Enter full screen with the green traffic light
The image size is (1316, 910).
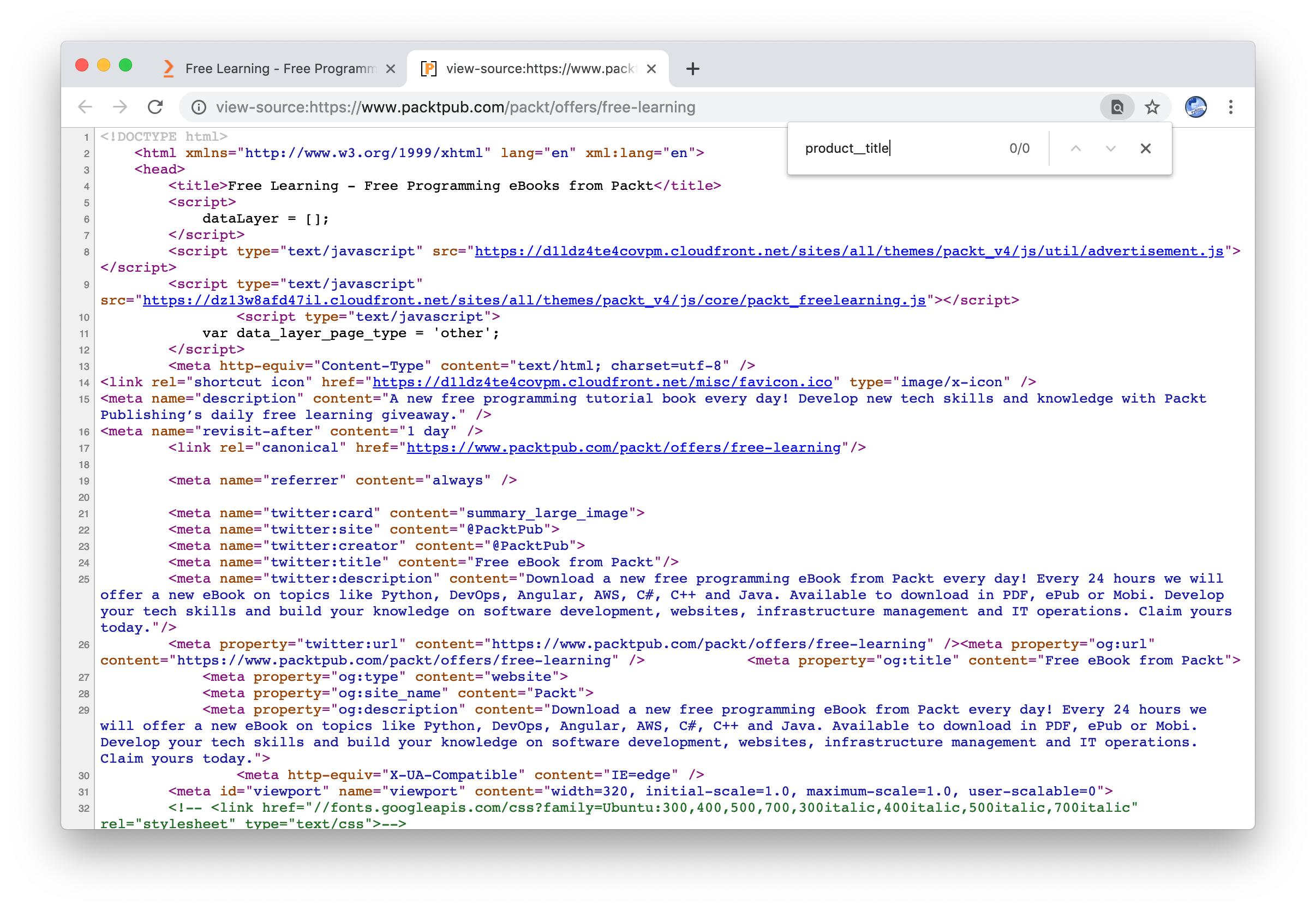(x=125, y=65)
